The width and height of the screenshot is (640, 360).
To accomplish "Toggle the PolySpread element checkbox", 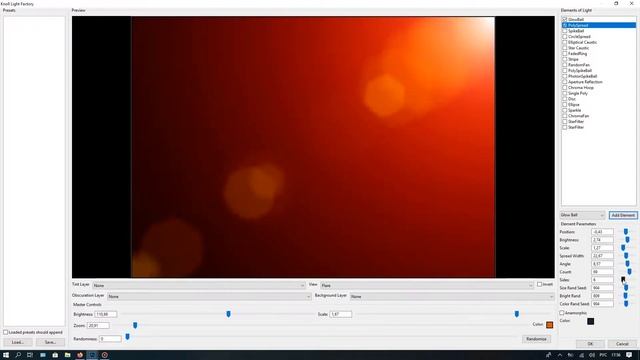I will (x=564, y=25).
